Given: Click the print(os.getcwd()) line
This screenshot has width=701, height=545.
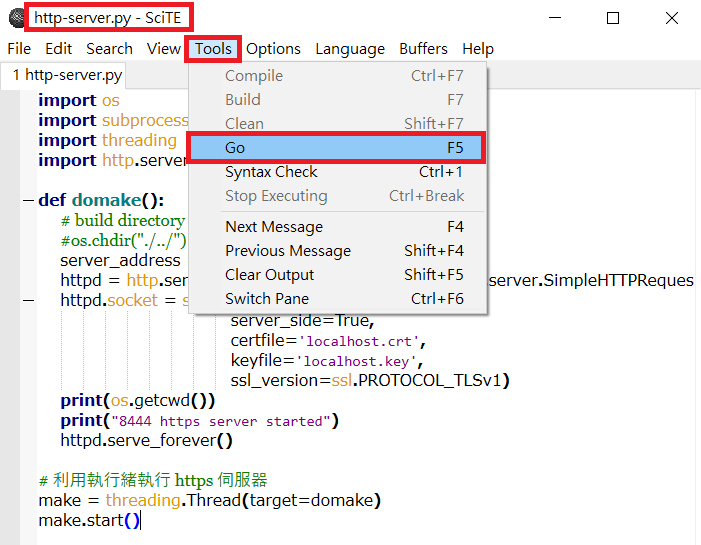Looking at the screenshot, I should point(138,400).
